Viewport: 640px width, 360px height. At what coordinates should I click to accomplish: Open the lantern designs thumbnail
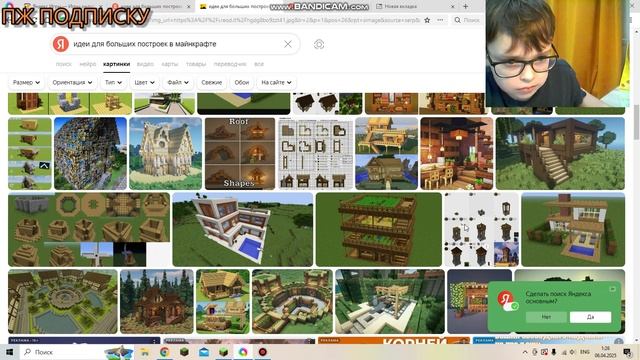click(x=481, y=229)
